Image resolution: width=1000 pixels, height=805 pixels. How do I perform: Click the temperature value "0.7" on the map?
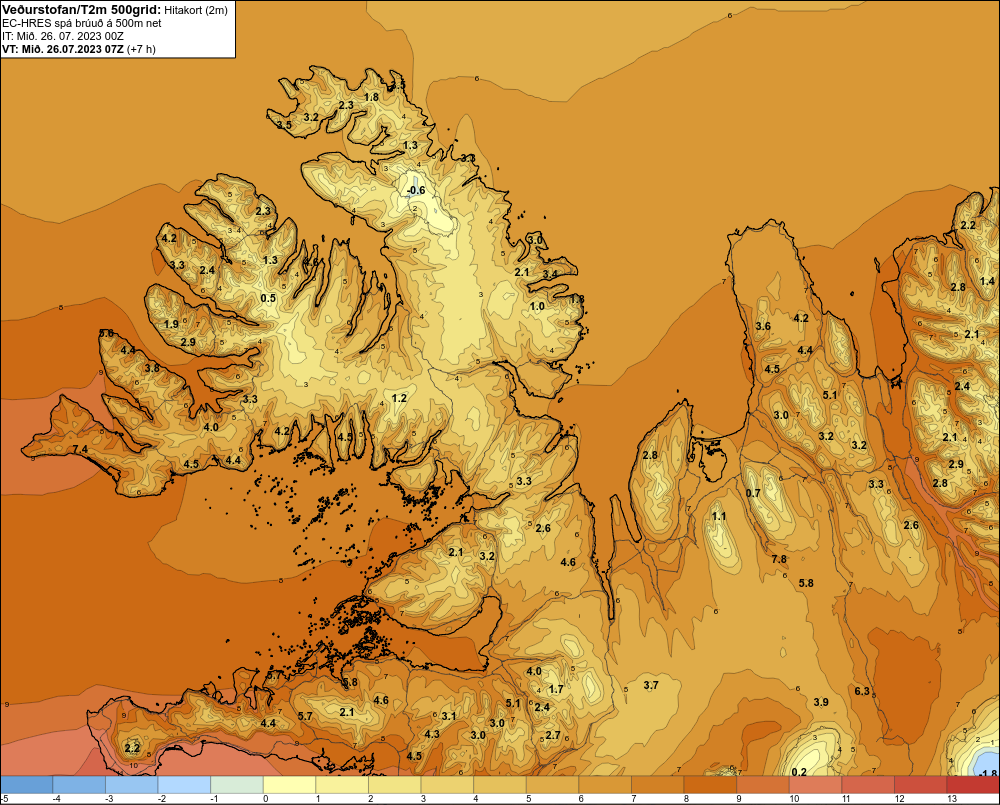[x=753, y=492]
